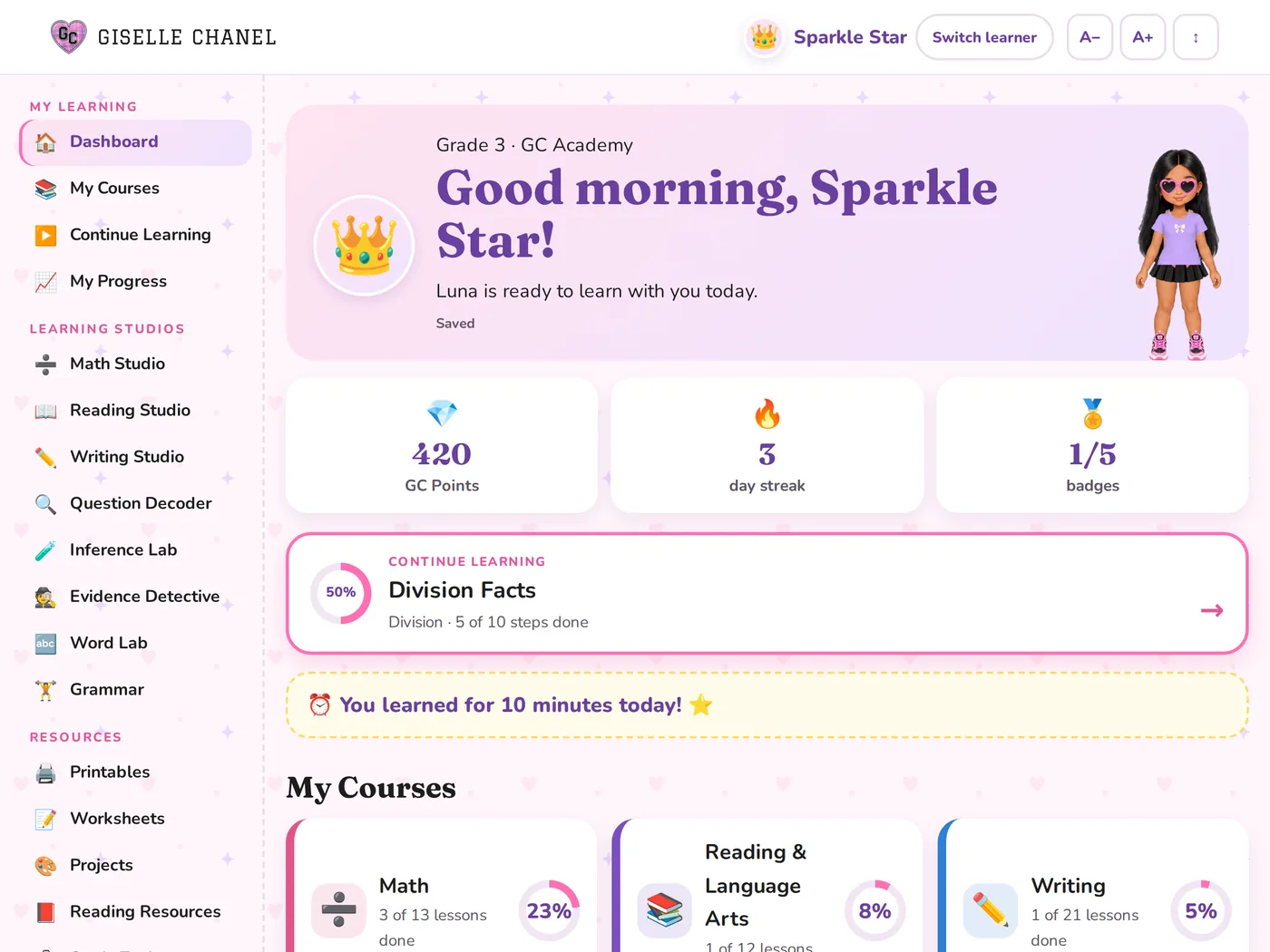Click the Reading Resources red book icon
Viewport: 1270px width, 952px height.
[45, 912]
